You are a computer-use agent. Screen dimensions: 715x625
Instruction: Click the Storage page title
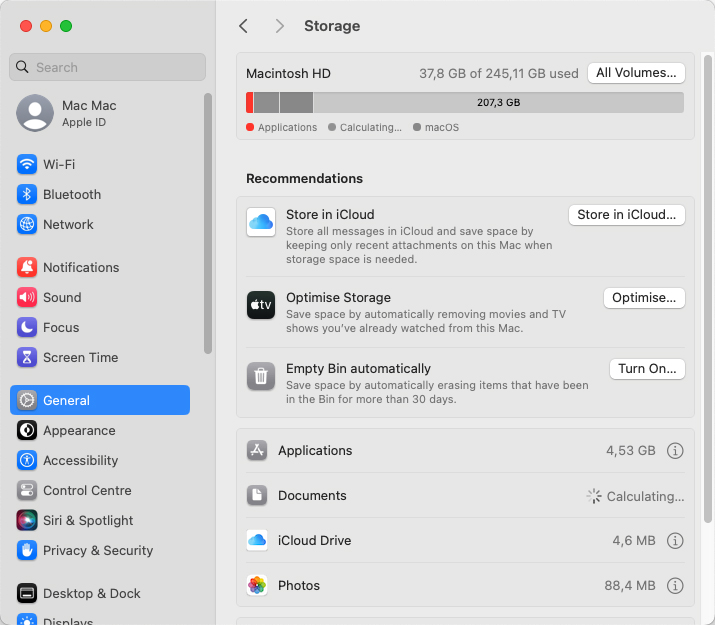coord(332,26)
